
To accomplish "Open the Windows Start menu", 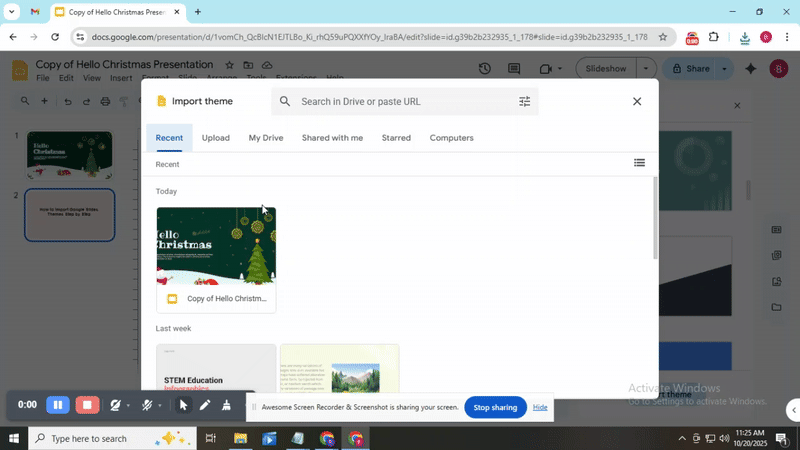I will coord(14,438).
